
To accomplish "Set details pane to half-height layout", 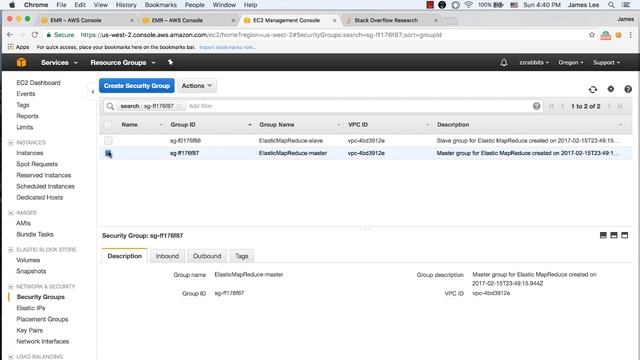I will click(x=613, y=235).
